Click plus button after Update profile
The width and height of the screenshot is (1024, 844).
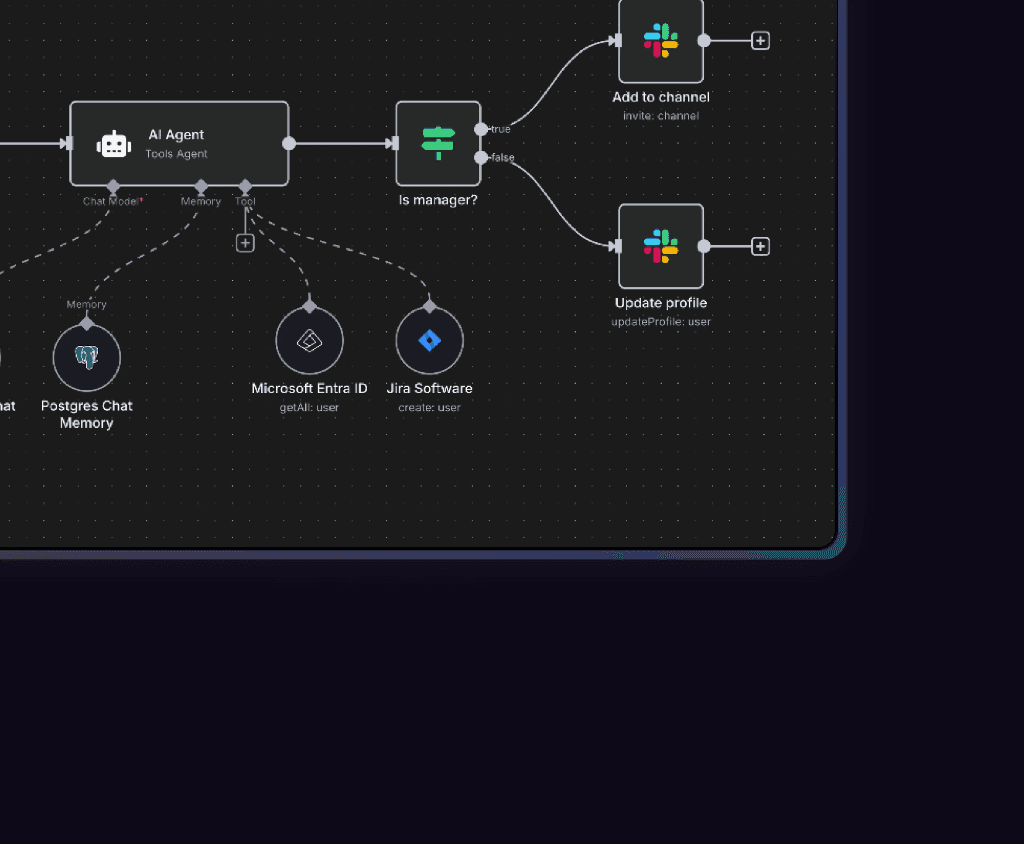point(760,245)
